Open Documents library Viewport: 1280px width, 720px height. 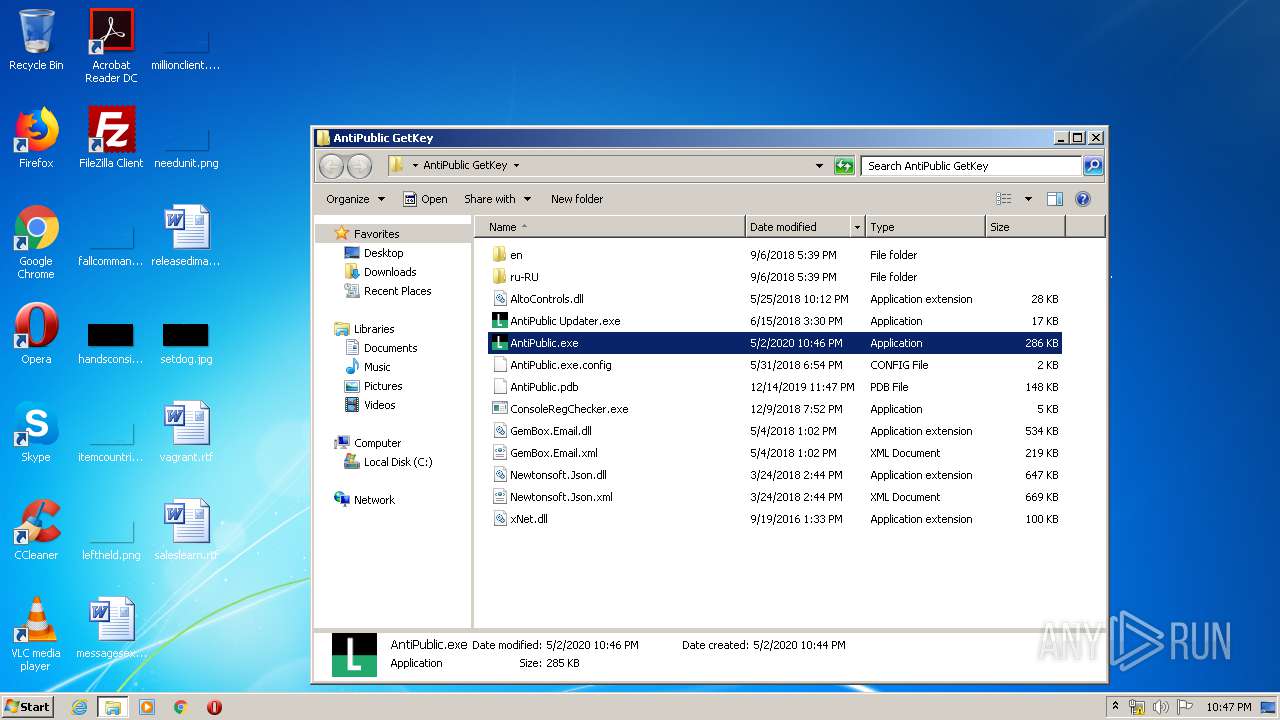tap(390, 348)
